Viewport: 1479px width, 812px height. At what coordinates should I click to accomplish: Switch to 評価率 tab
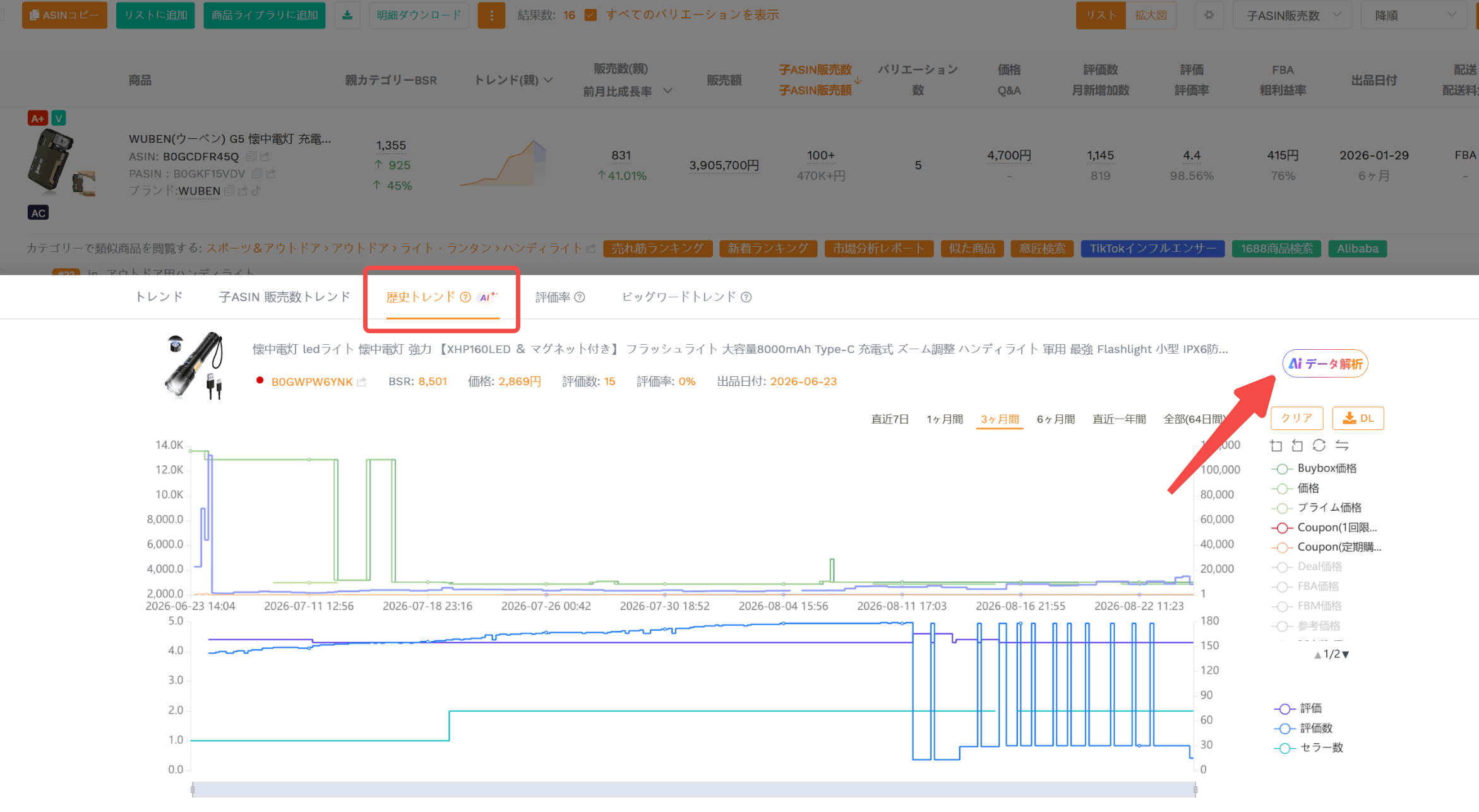[553, 297]
